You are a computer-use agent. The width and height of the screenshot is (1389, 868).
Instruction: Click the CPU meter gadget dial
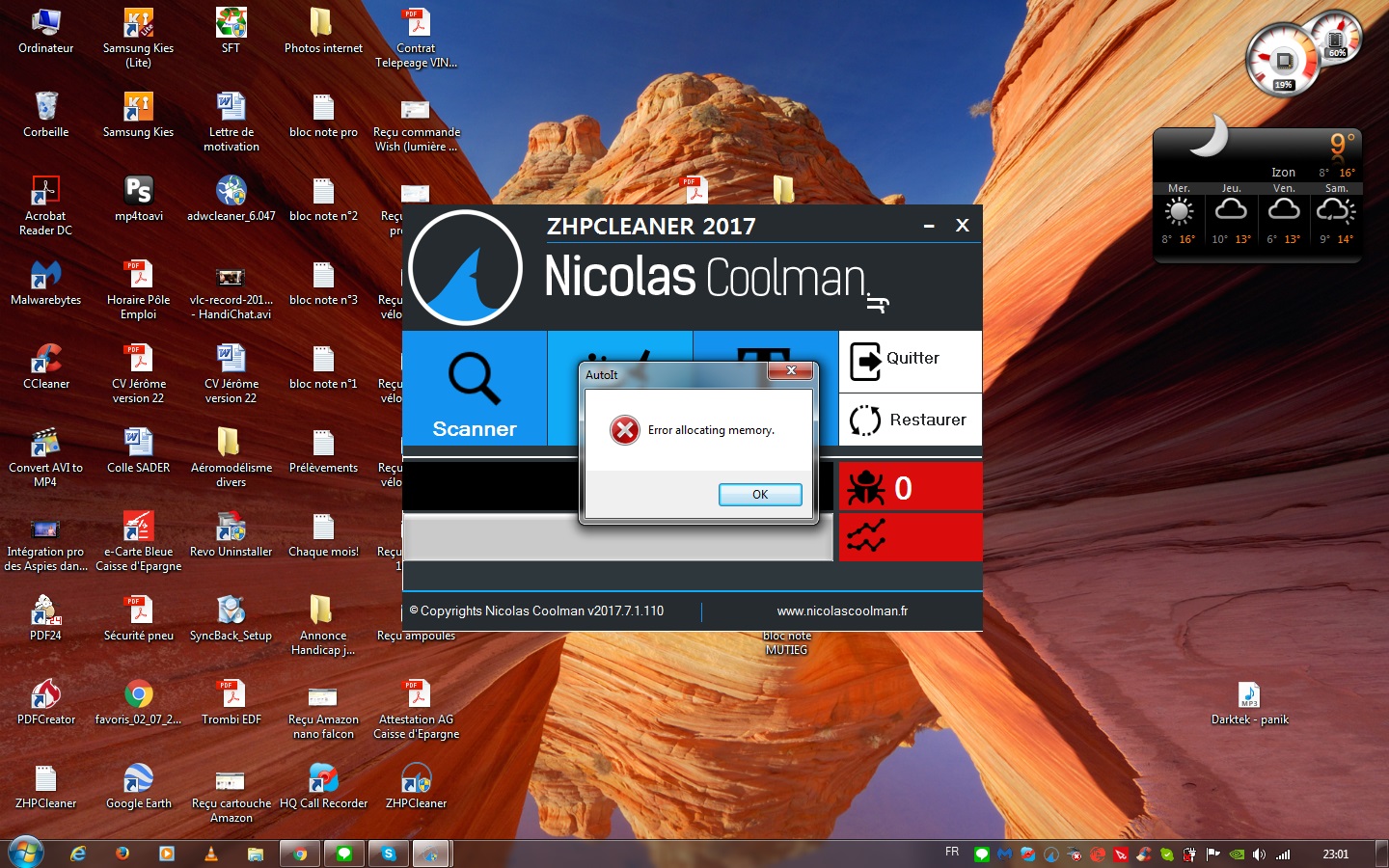coord(1283,61)
